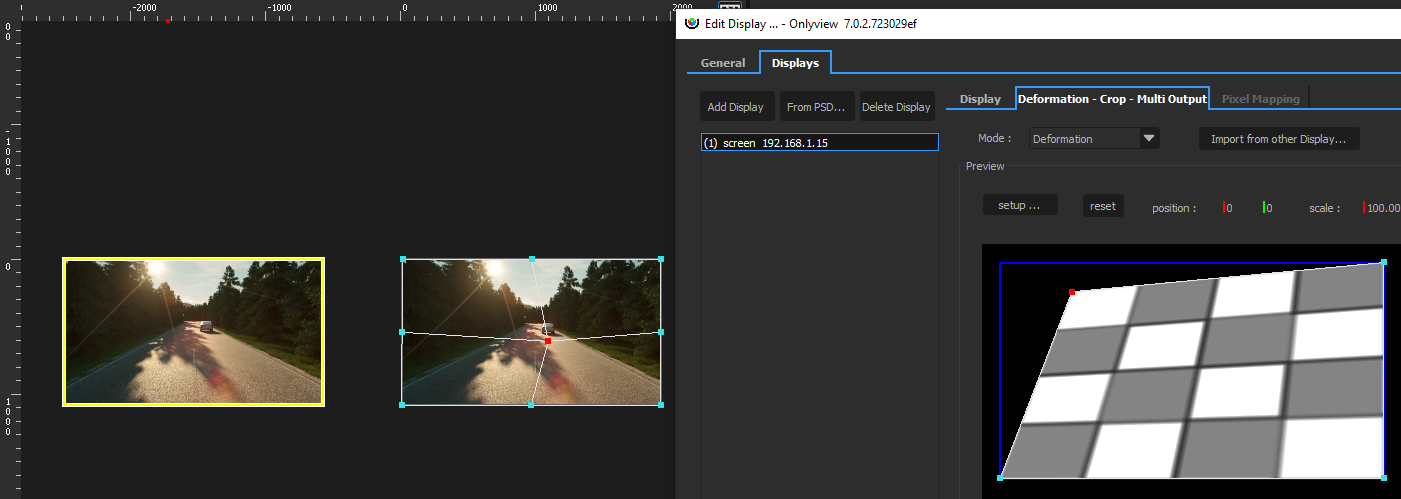
Task: Click the red position X value field
Action: 1230,208
